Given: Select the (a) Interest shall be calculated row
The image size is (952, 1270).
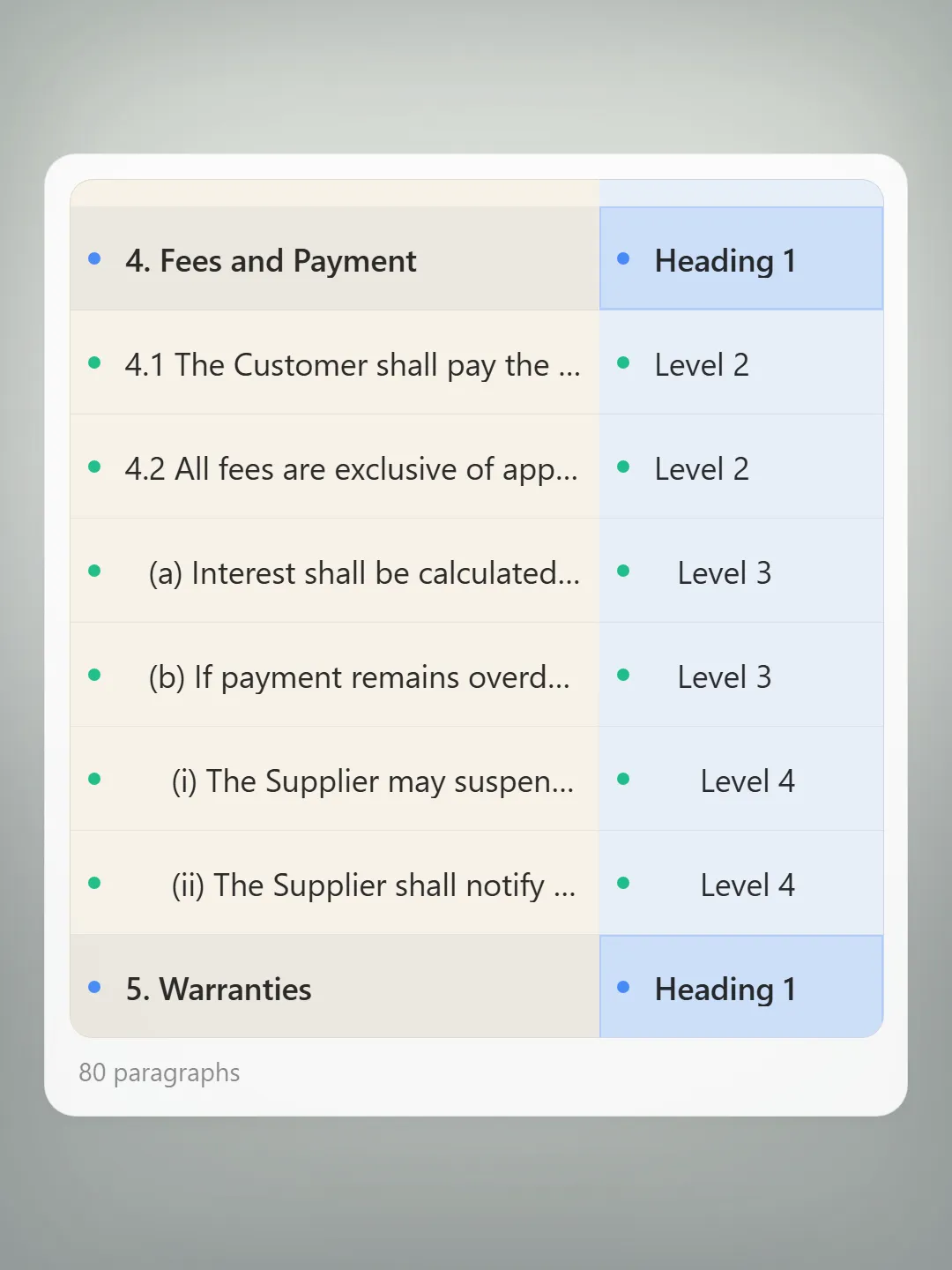Looking at the screenshot, I should click(335, 571).
